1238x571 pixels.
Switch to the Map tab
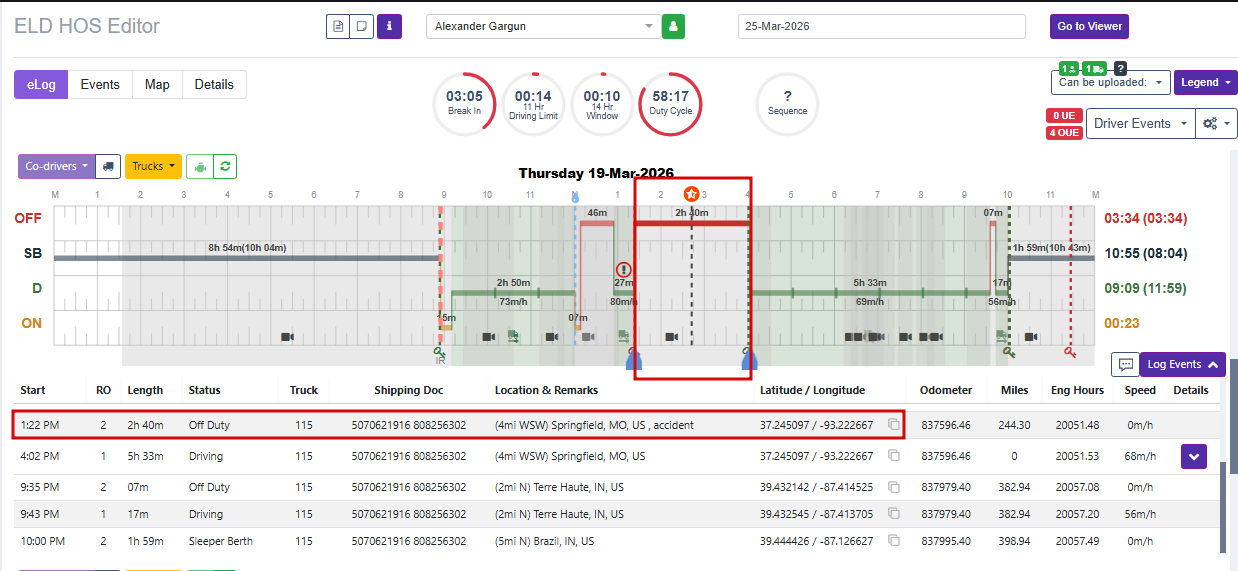click(157, 85)
